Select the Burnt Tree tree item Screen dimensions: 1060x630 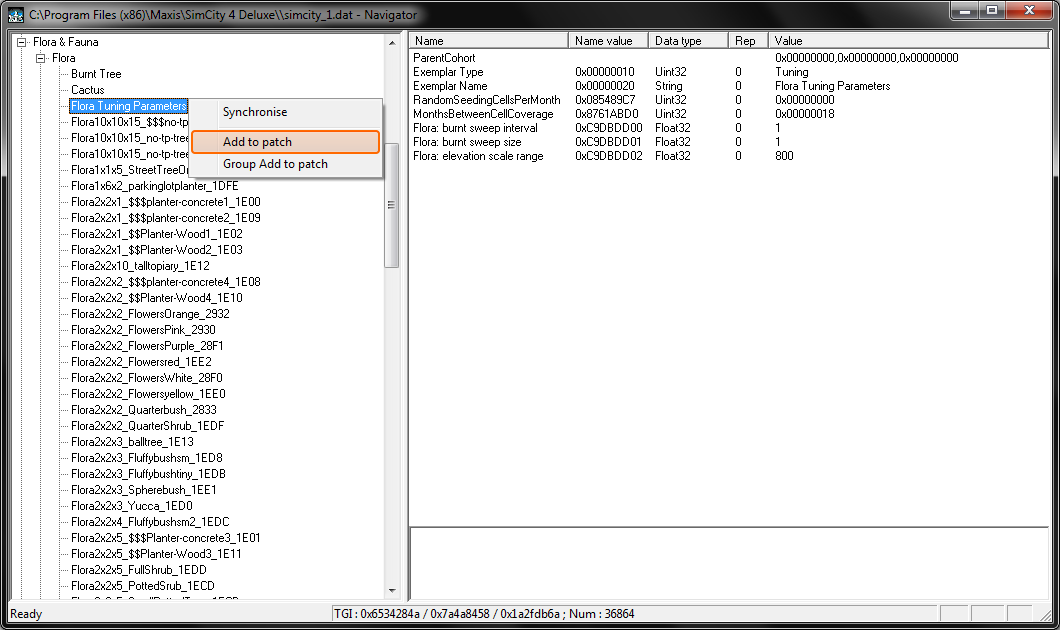click(x=96, y=74)
